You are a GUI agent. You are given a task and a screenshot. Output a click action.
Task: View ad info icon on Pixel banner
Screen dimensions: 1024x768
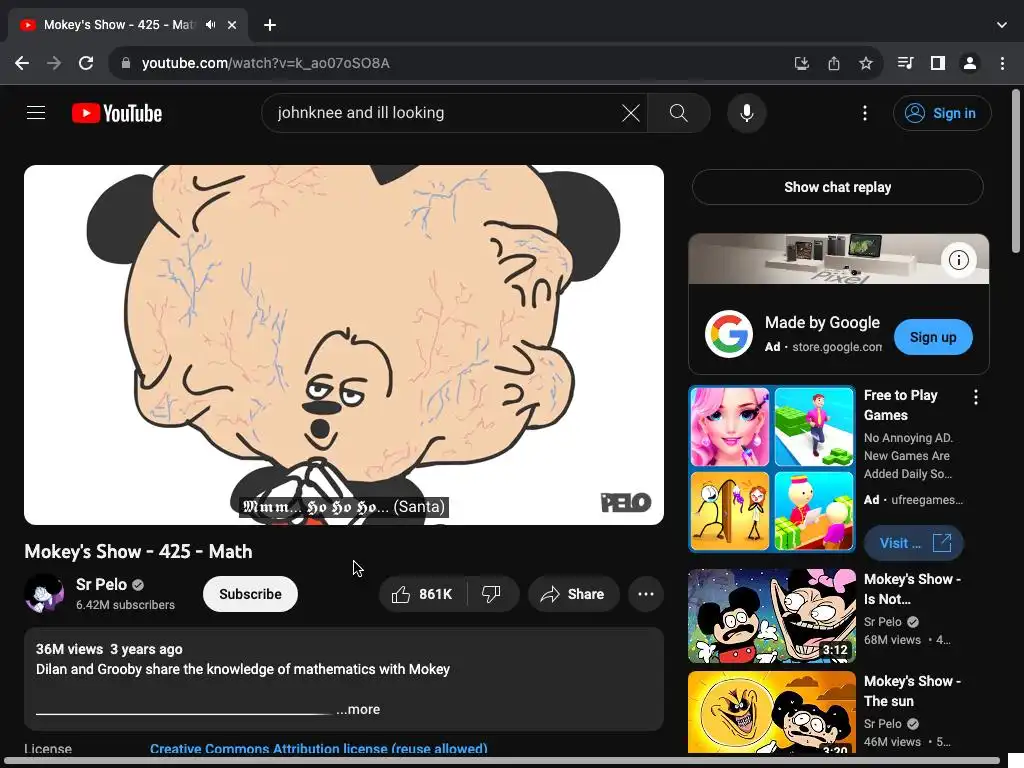point(958,260)
